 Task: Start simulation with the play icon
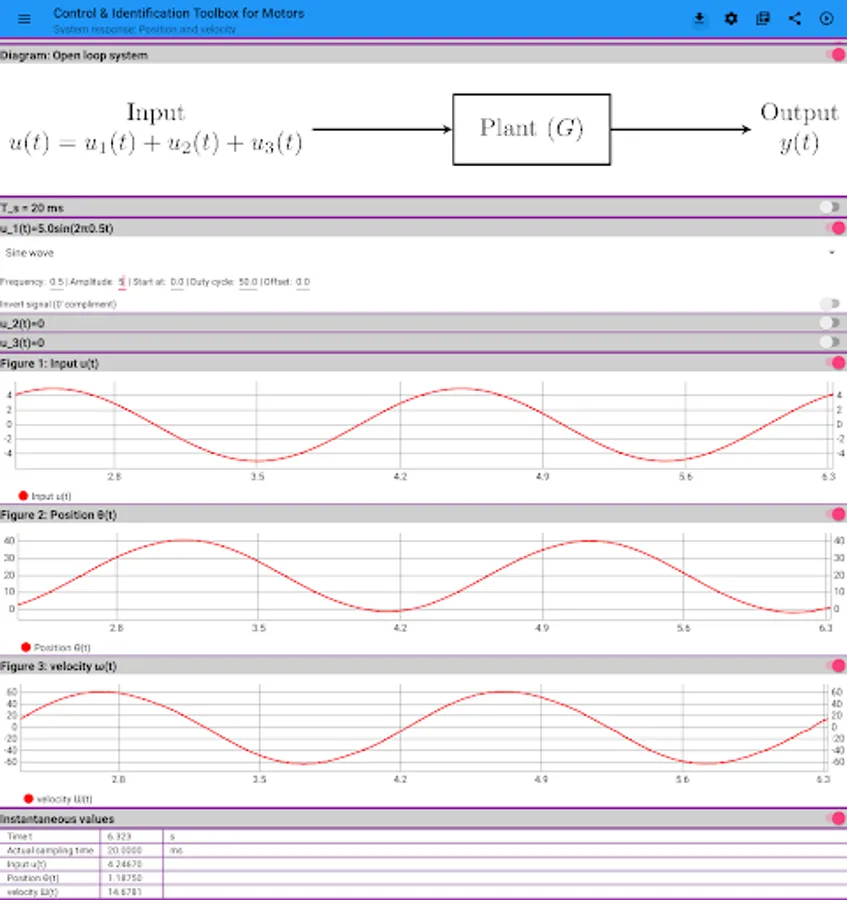point(826,19)
